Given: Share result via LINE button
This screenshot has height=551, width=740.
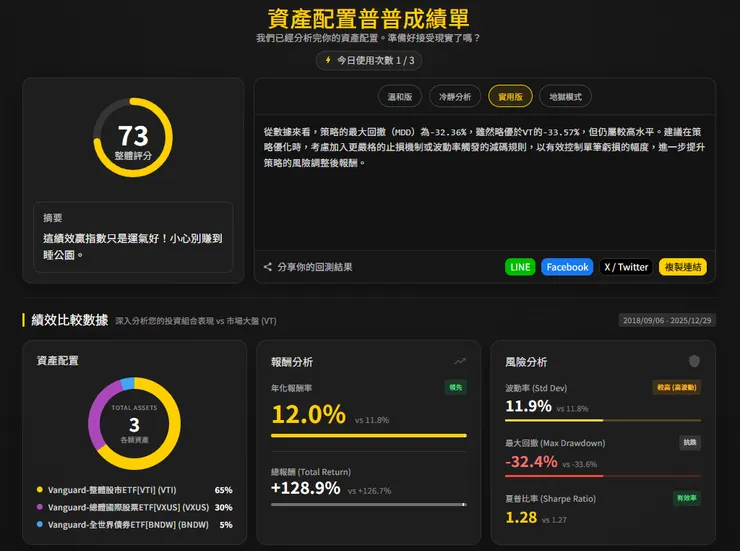Looking at the screenshot, I should tap(520, 267).
